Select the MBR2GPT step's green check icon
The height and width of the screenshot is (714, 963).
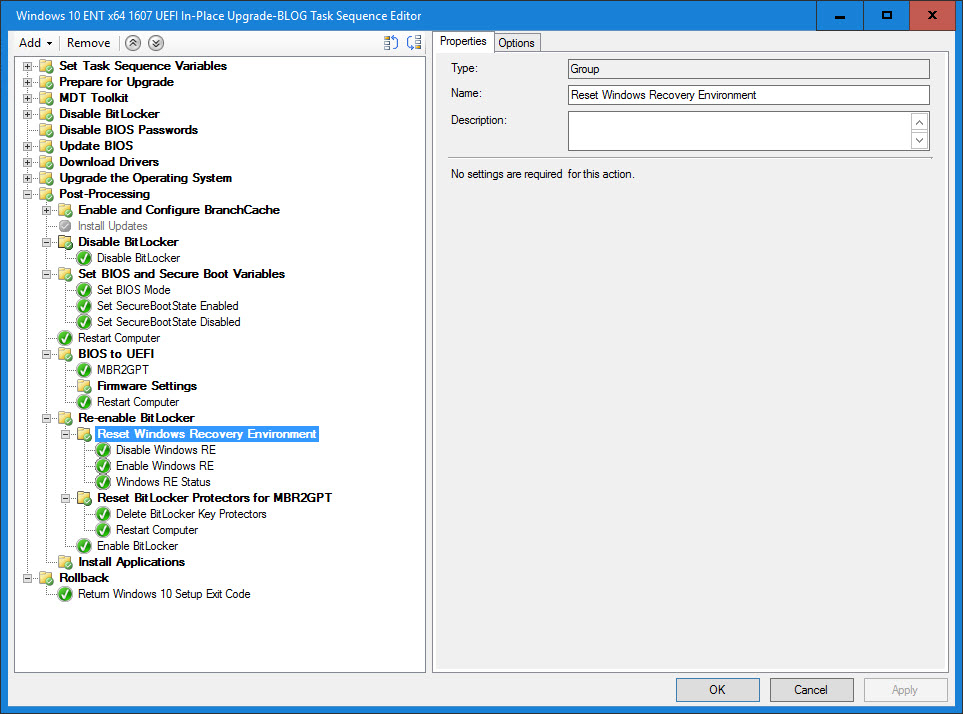point(85,370)
